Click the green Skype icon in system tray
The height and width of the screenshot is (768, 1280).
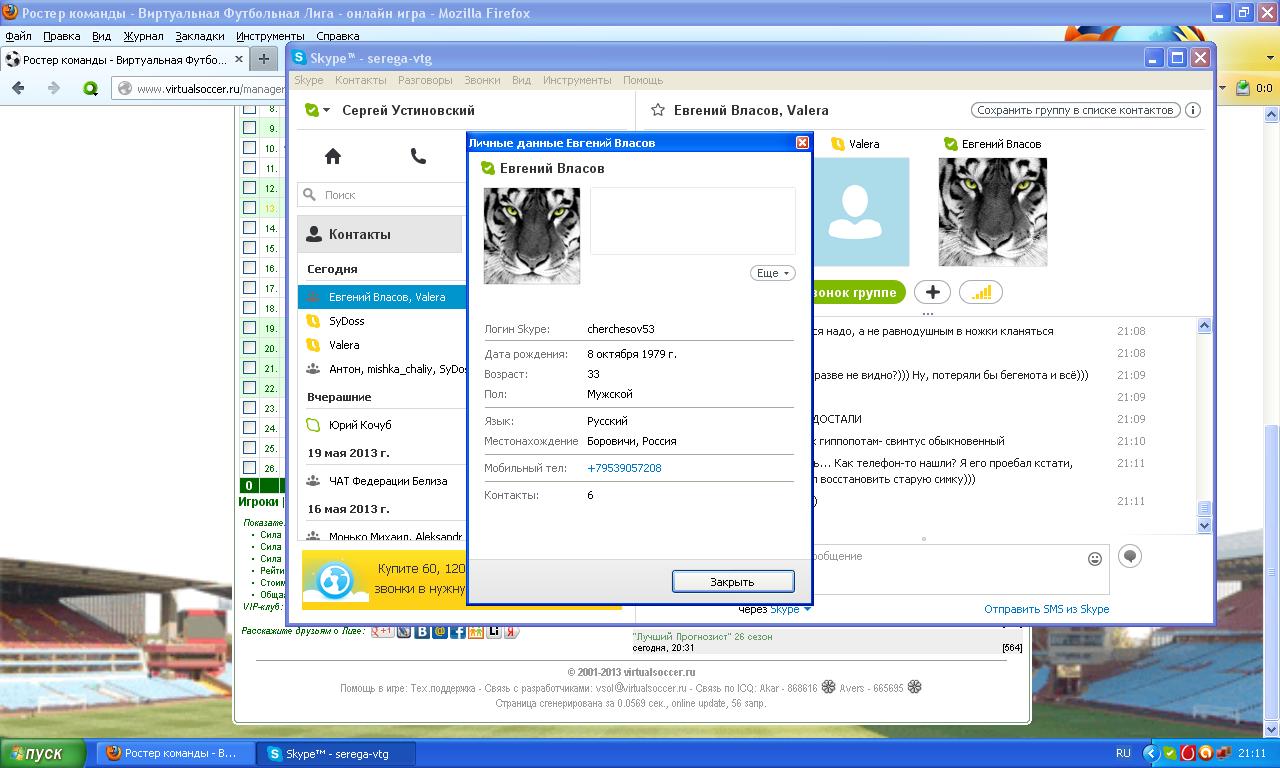[1170, 753]
